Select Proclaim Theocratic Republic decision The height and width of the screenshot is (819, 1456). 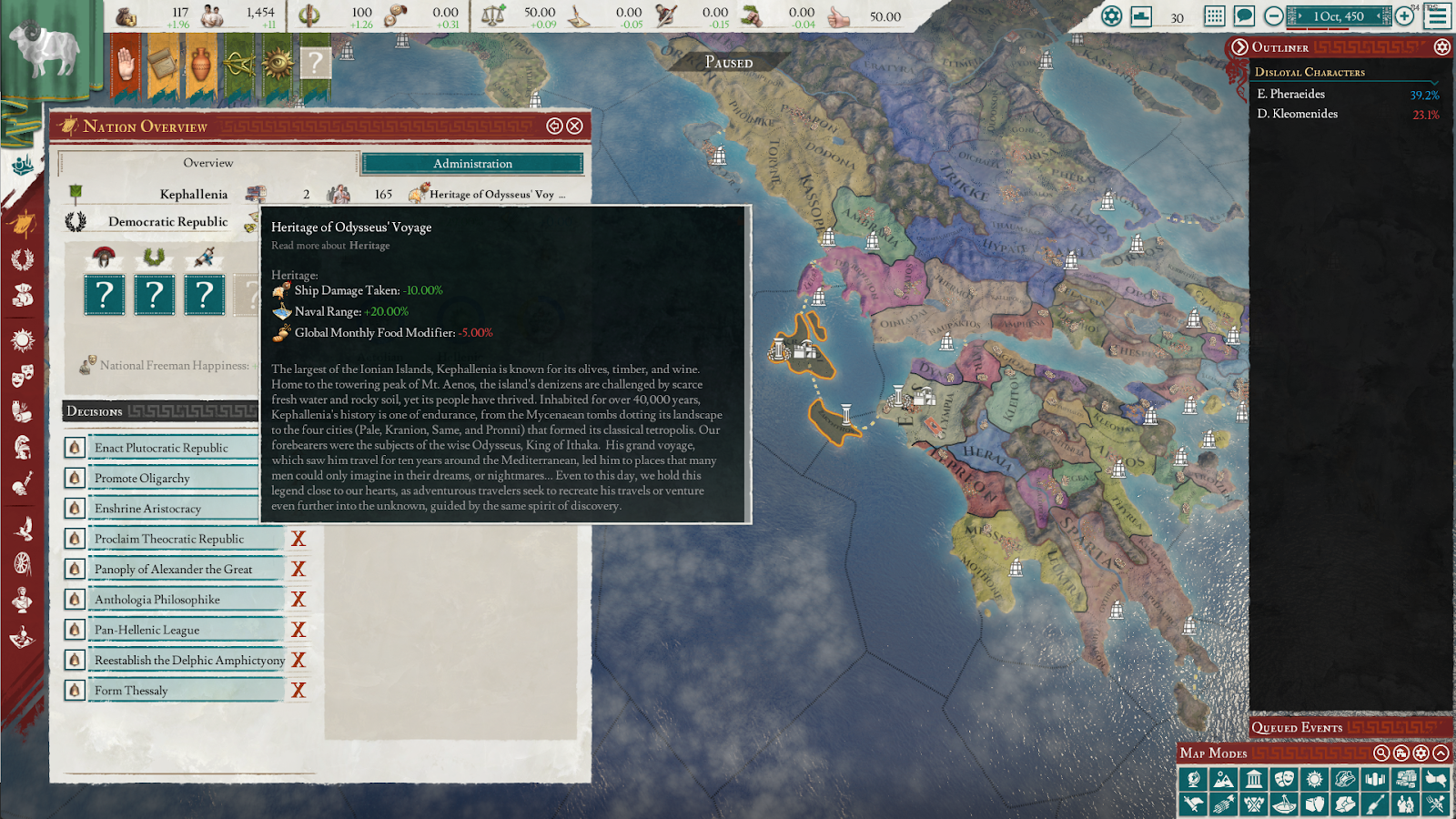[186, 539]
